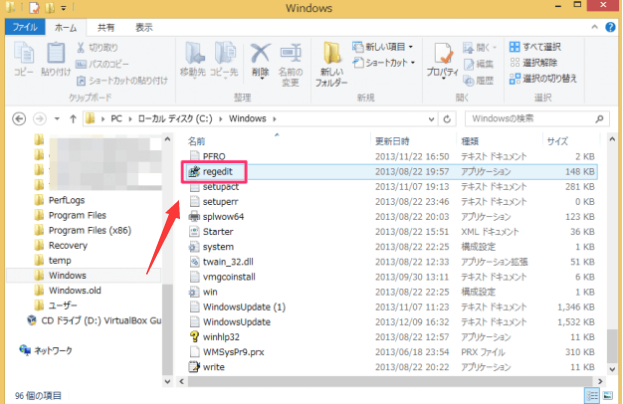Open Help question mark icon
Viewport: 623px width, 404px height.
tap(610, 27)
